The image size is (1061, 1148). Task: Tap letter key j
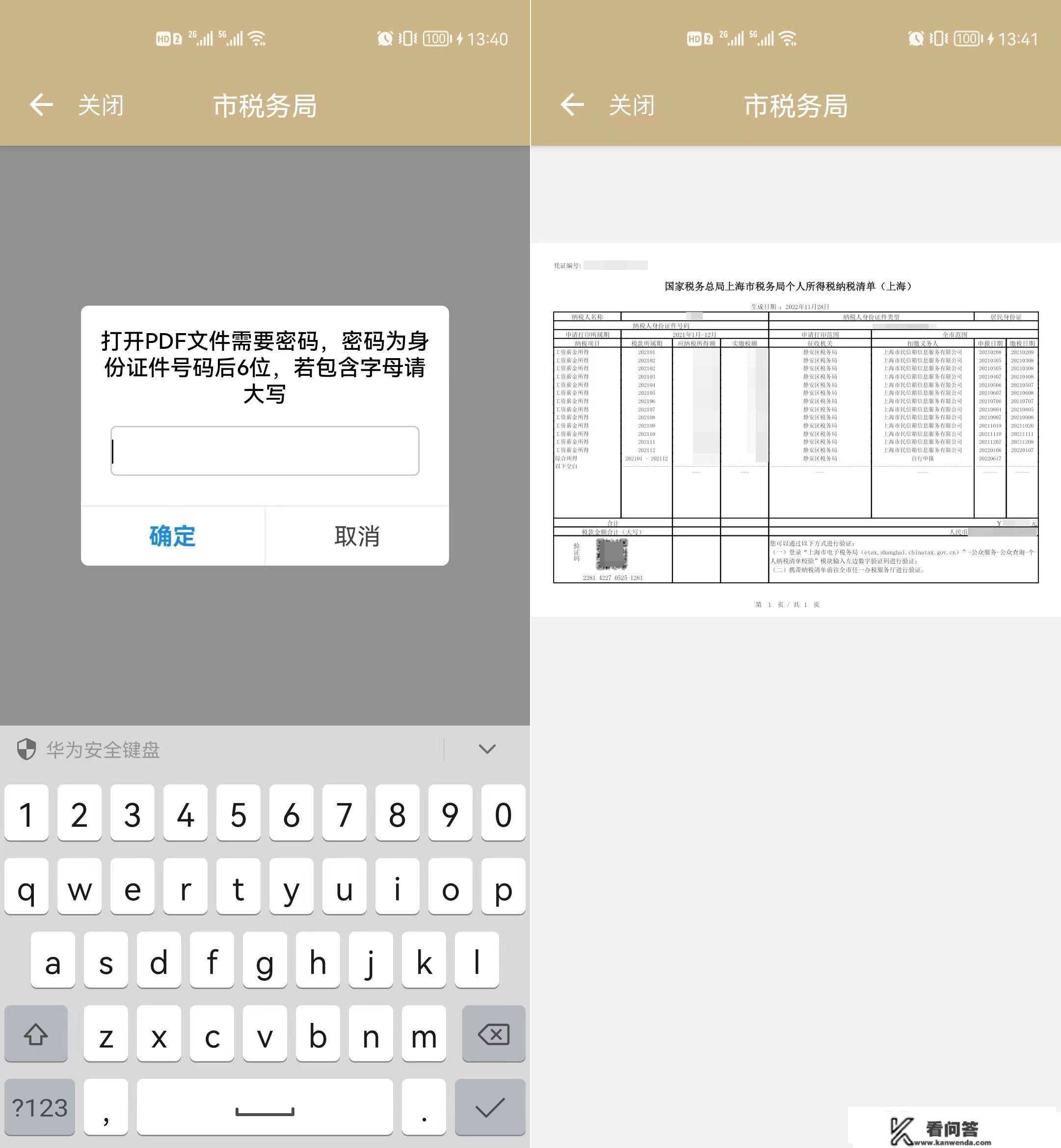pyautogui.click(x=371, y=960)
